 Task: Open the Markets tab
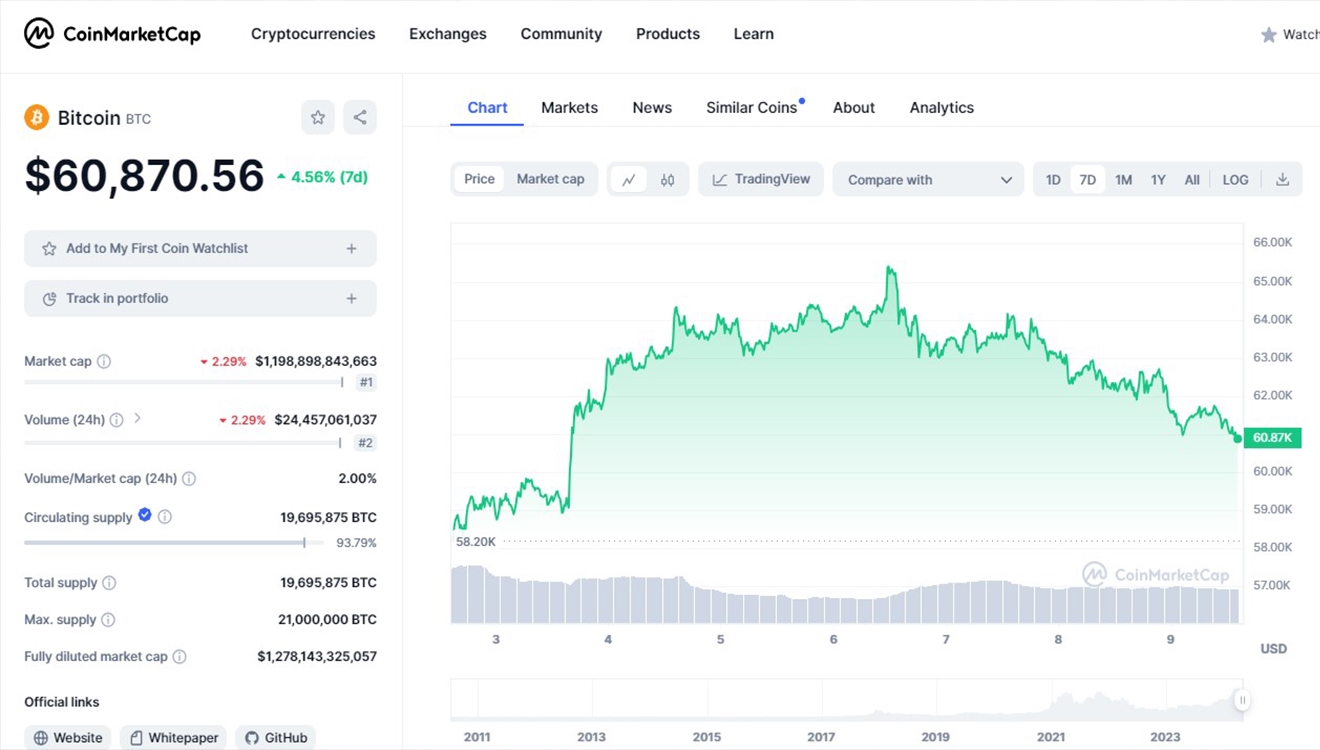point(569,108)
